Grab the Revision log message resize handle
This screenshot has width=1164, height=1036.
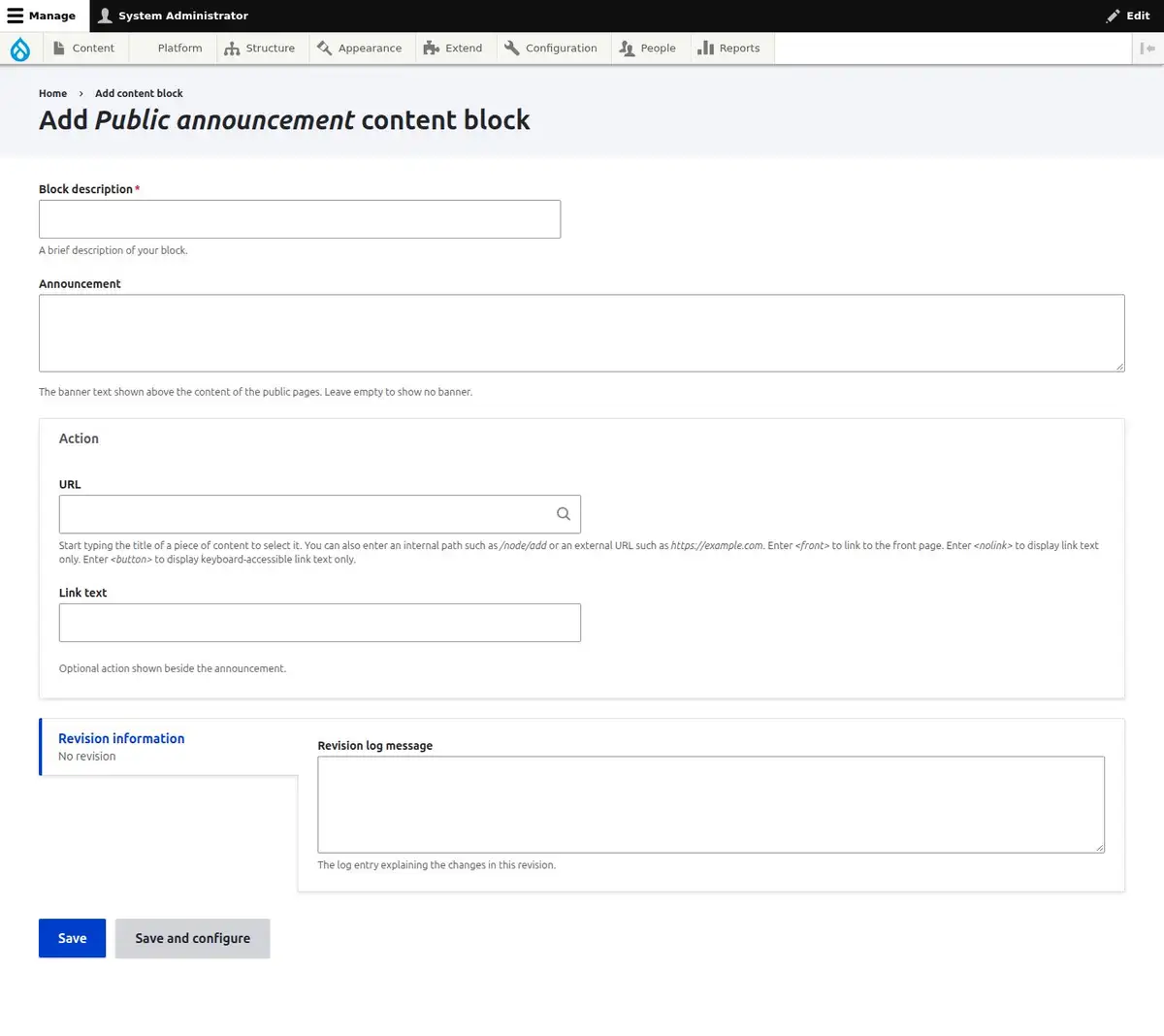point(1099,848)
